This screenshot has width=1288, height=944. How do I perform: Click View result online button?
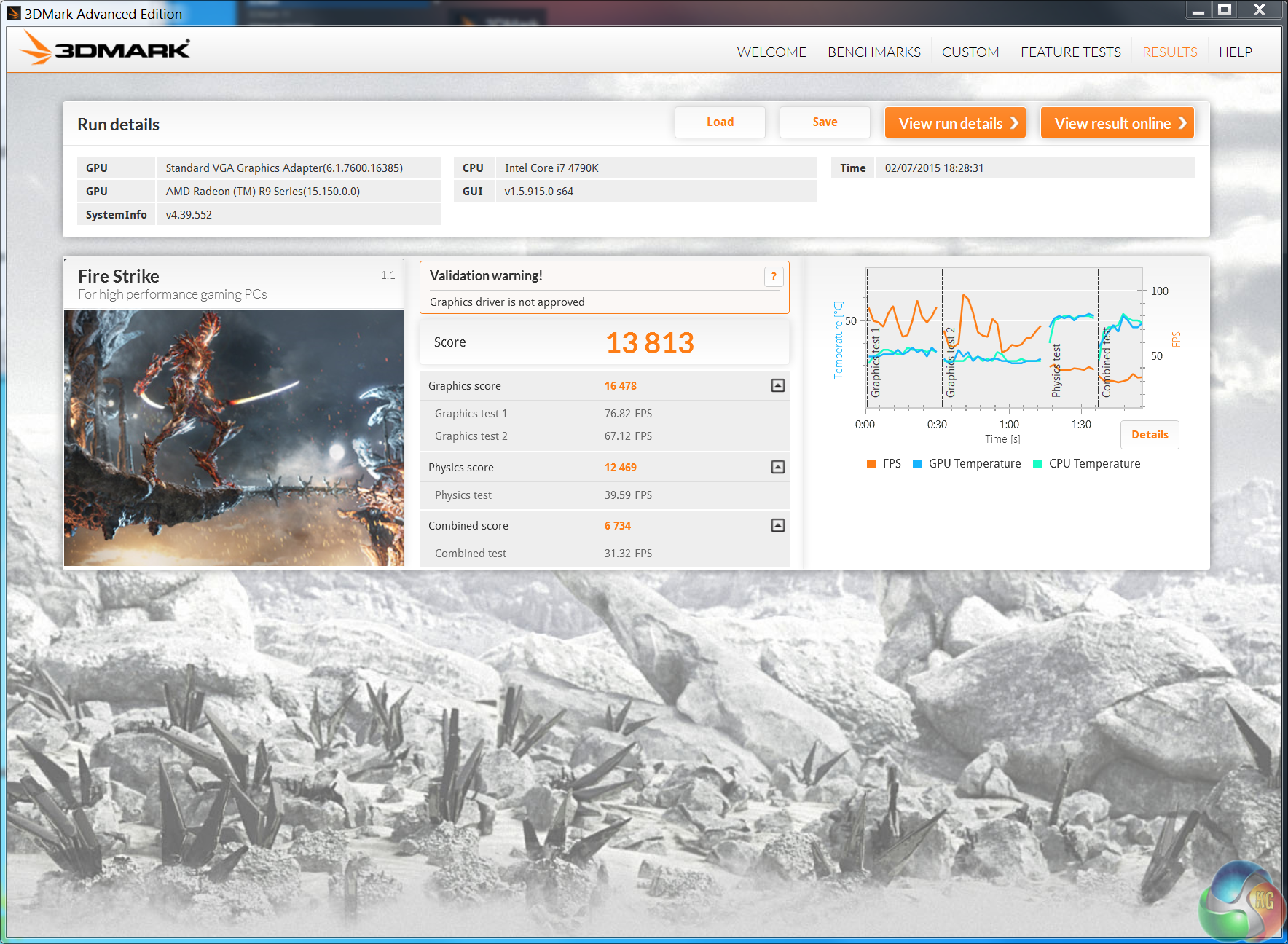pos(1118,123)
